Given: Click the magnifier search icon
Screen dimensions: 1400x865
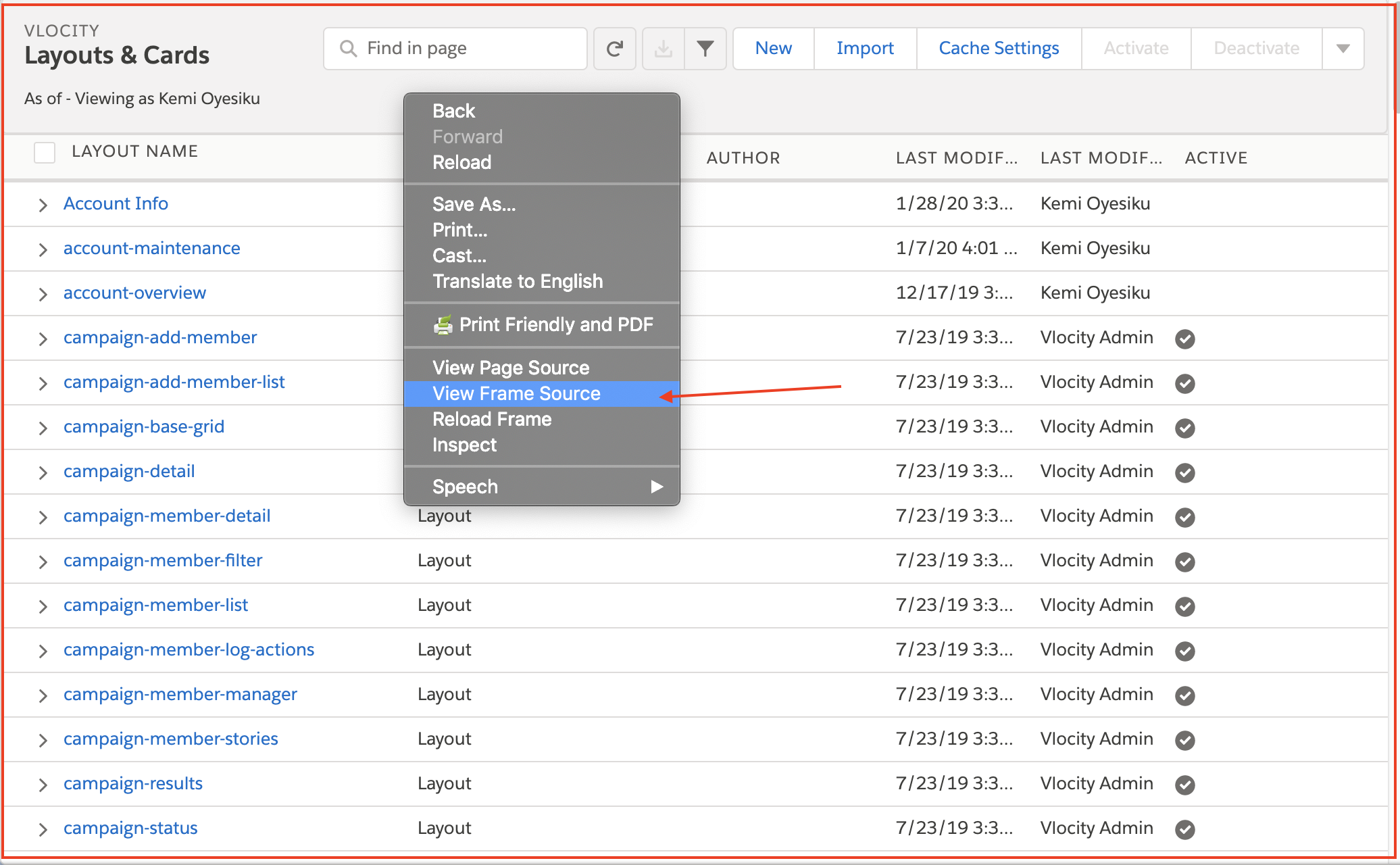Looking at the screenshot, I should click(x=348, y=49).
